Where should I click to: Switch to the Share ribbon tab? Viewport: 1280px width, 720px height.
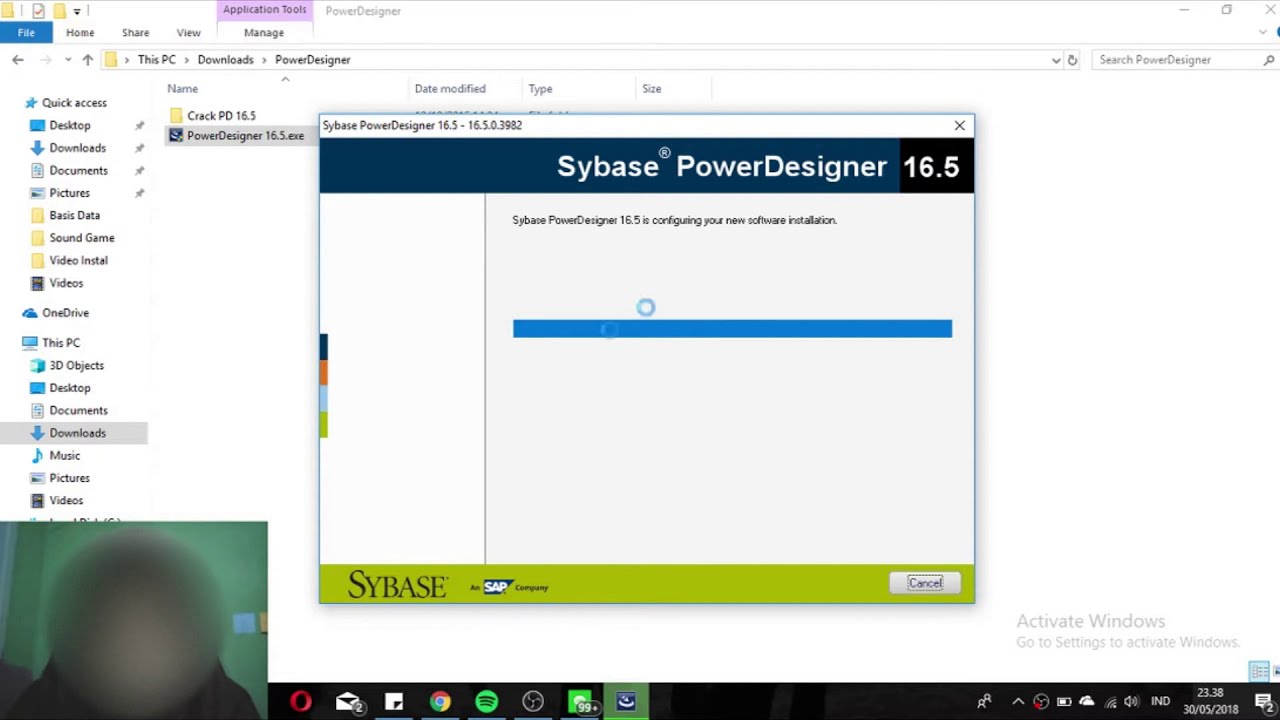coord(135,32)
